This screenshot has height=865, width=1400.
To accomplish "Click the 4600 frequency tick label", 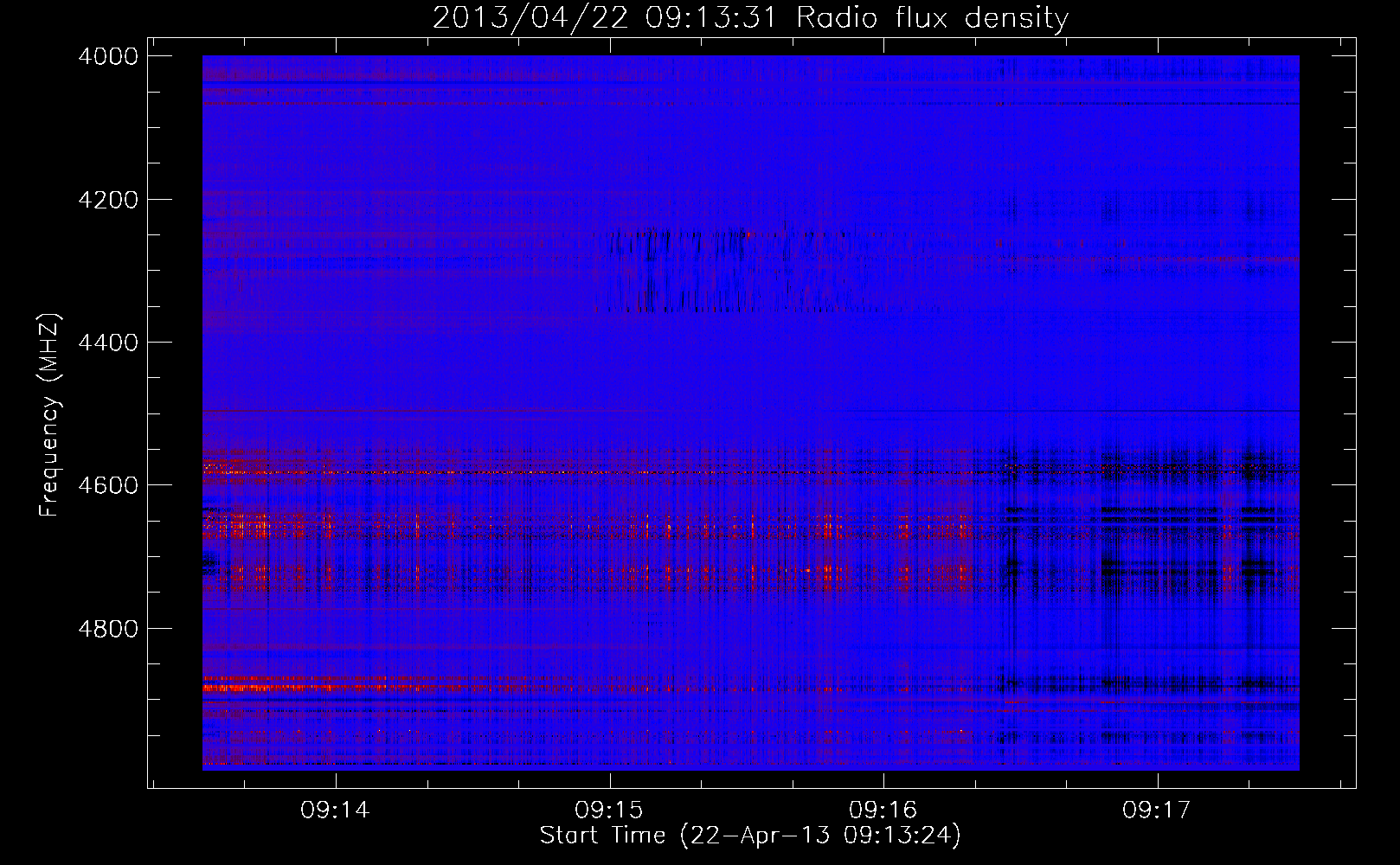I will click(108, 485).
